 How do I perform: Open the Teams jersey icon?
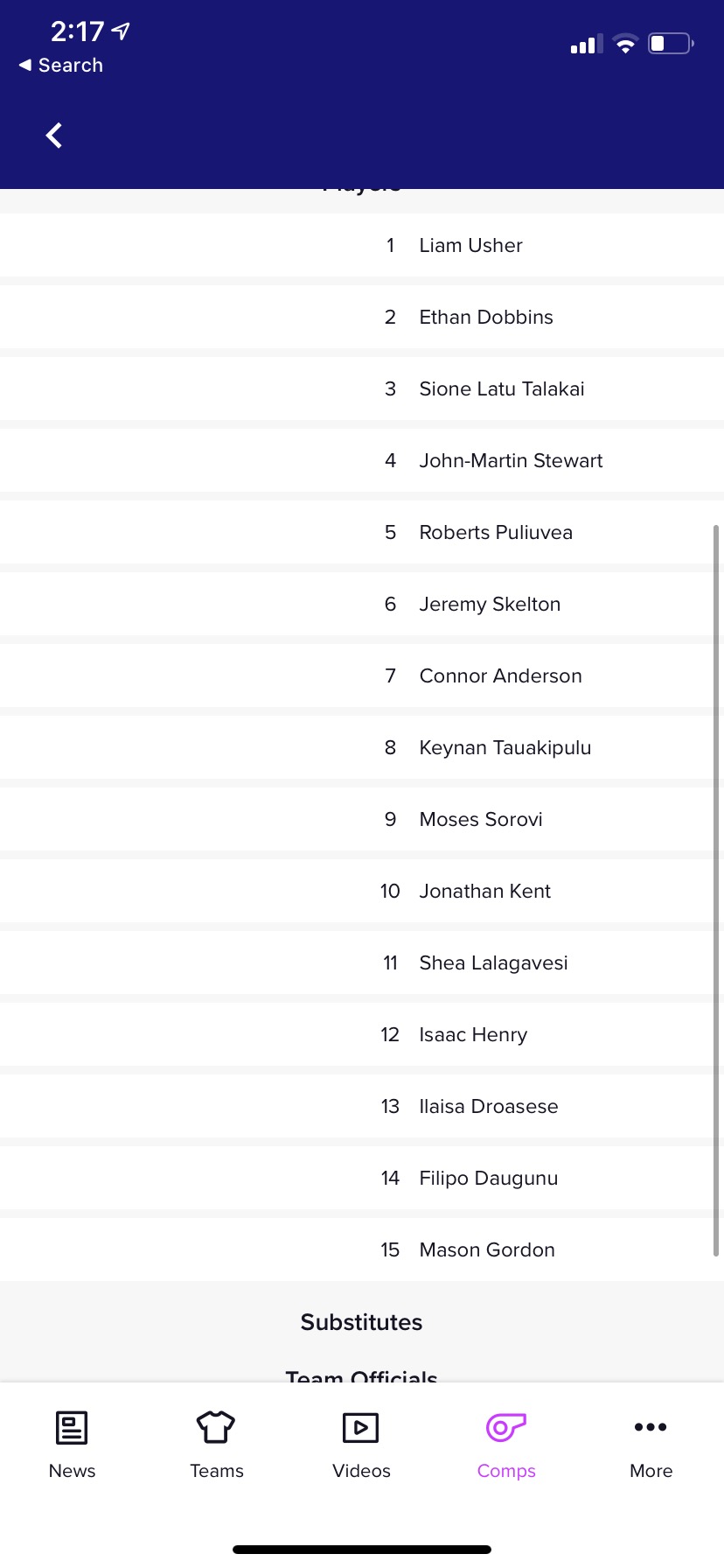(x=216, y=1427)
